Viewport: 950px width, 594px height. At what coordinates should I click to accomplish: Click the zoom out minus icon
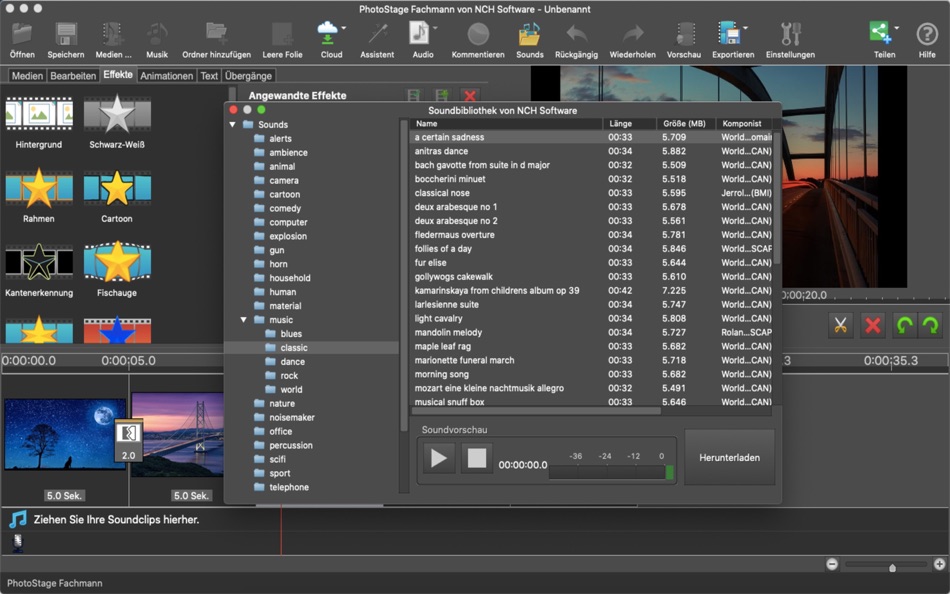point(832,564)
